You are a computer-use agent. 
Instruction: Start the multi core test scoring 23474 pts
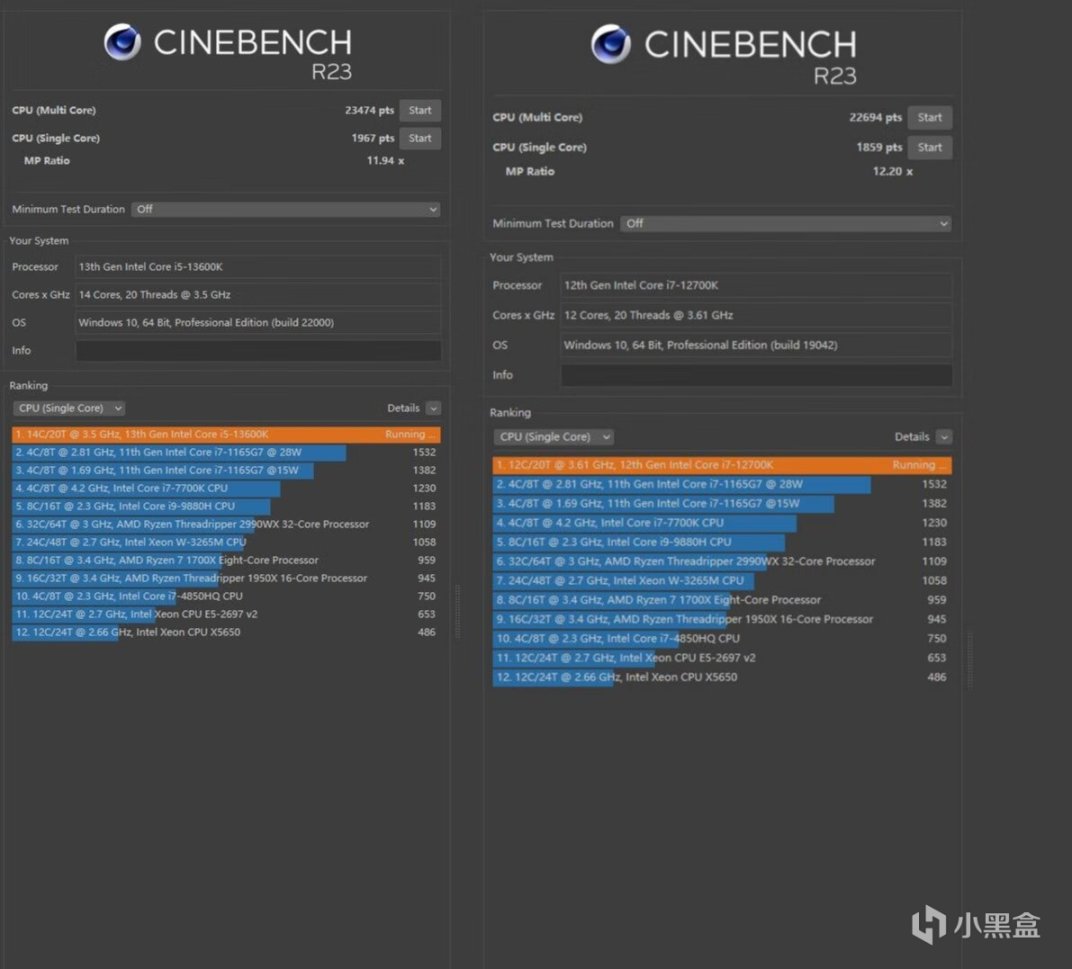coord(420,111)
